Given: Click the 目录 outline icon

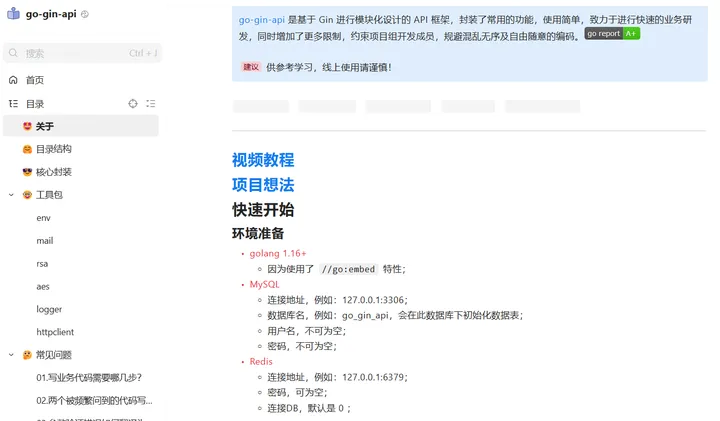Looking at the screenshot, I should pyautogui.click(x=13, y=104).
